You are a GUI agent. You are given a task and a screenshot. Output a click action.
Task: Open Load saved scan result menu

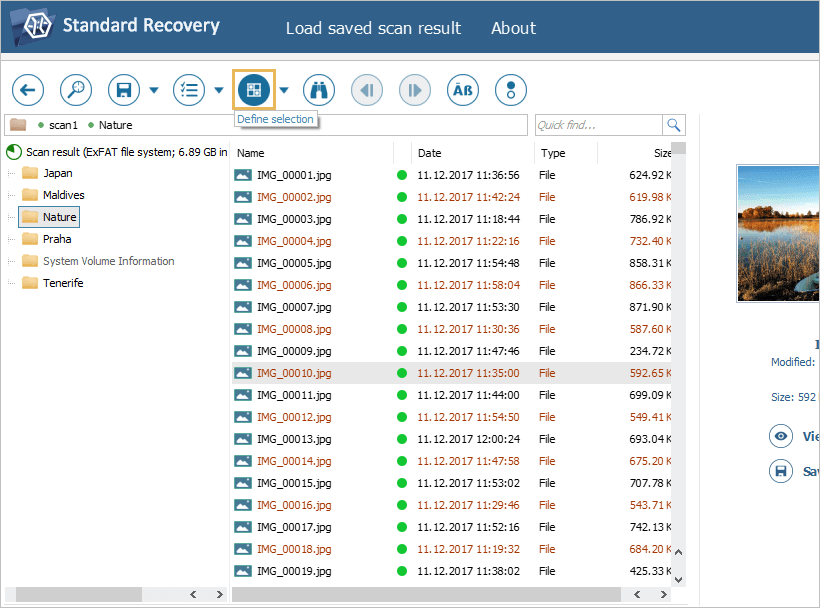(373, 28)
